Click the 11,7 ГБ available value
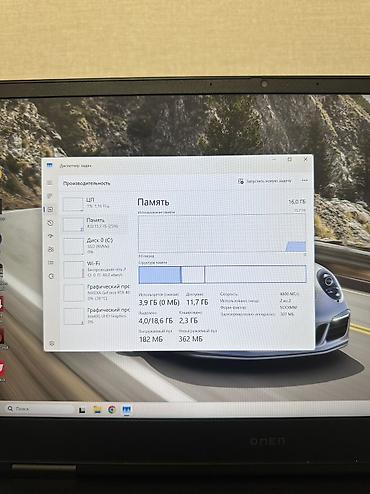 [x=197, y=302]
